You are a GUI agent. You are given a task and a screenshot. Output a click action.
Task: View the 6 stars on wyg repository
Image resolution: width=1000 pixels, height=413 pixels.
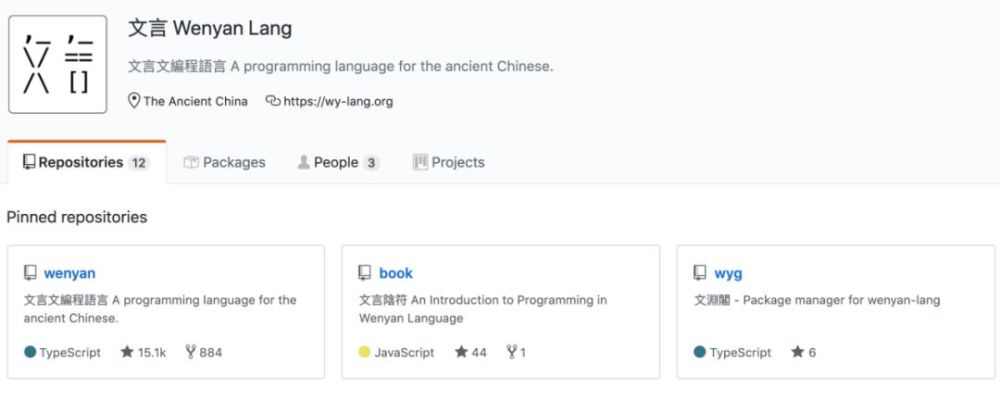point(804,352)
